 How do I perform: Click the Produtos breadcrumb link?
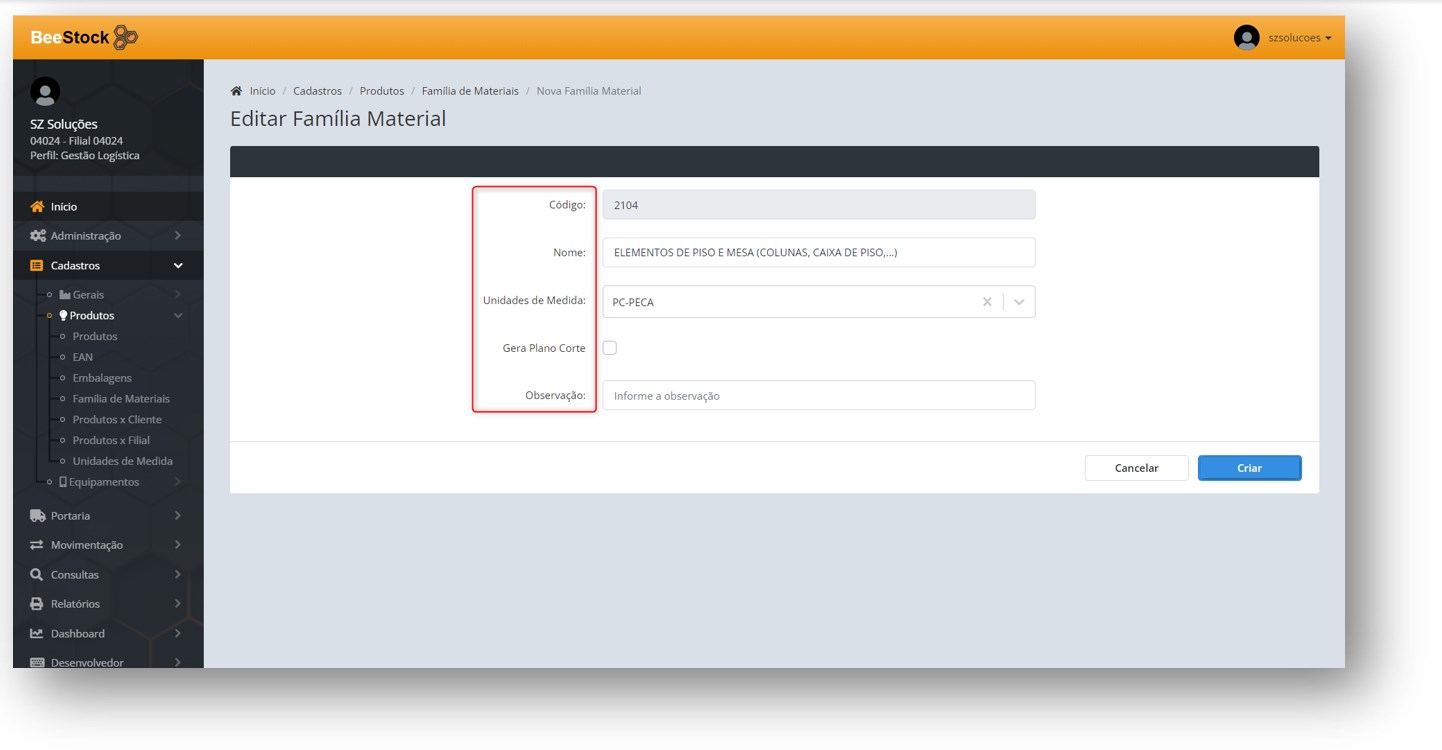pos(381,91)
